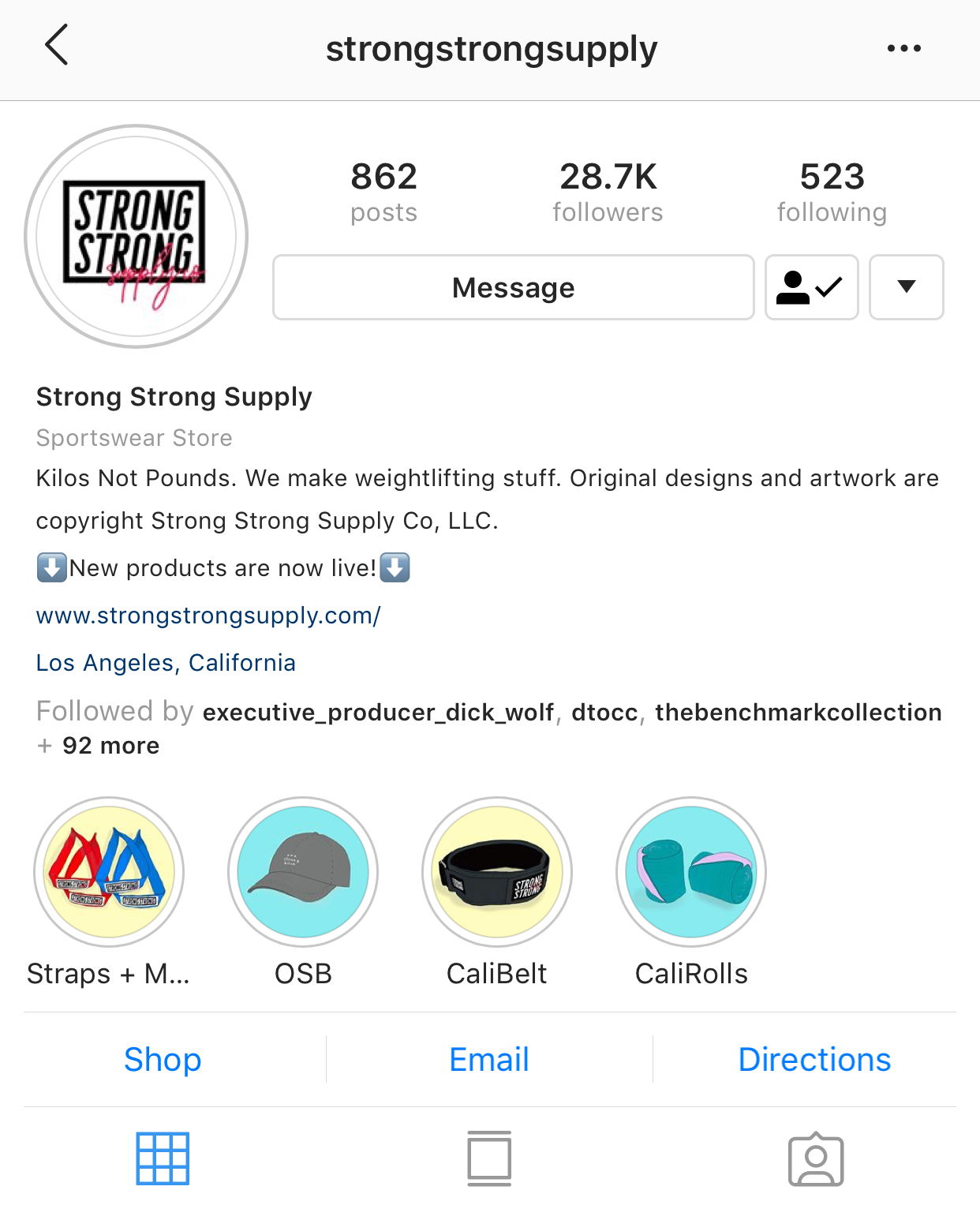Image resolution: width=980 pixels, height=1205 pixels.
Task: Switch to the tagged photos tab
Action: click(816, 1159)
